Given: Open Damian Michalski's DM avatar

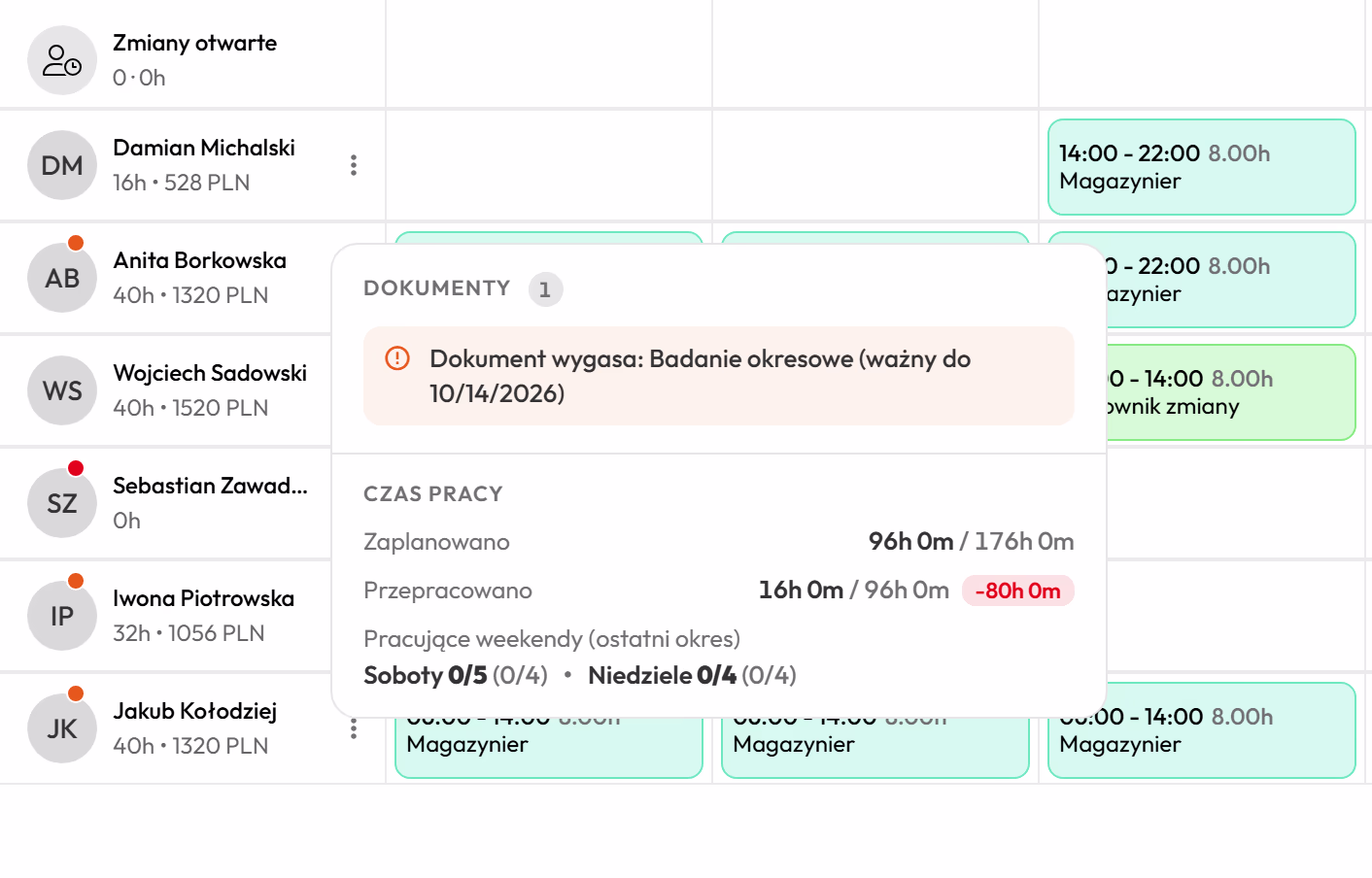Looking at the screenshot, I should pos(62,165).
